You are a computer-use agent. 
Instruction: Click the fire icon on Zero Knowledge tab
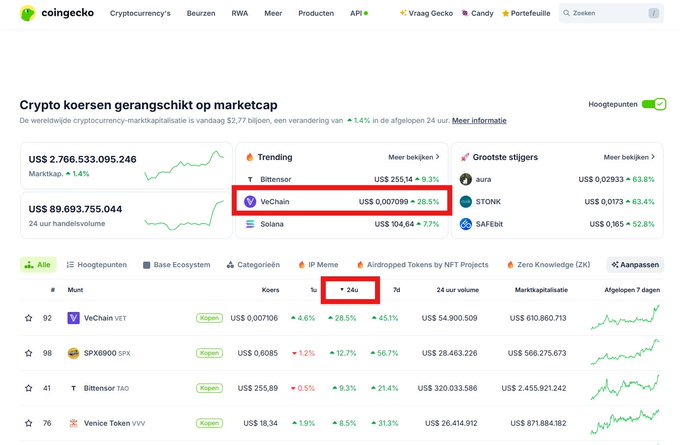coord(510,265)
